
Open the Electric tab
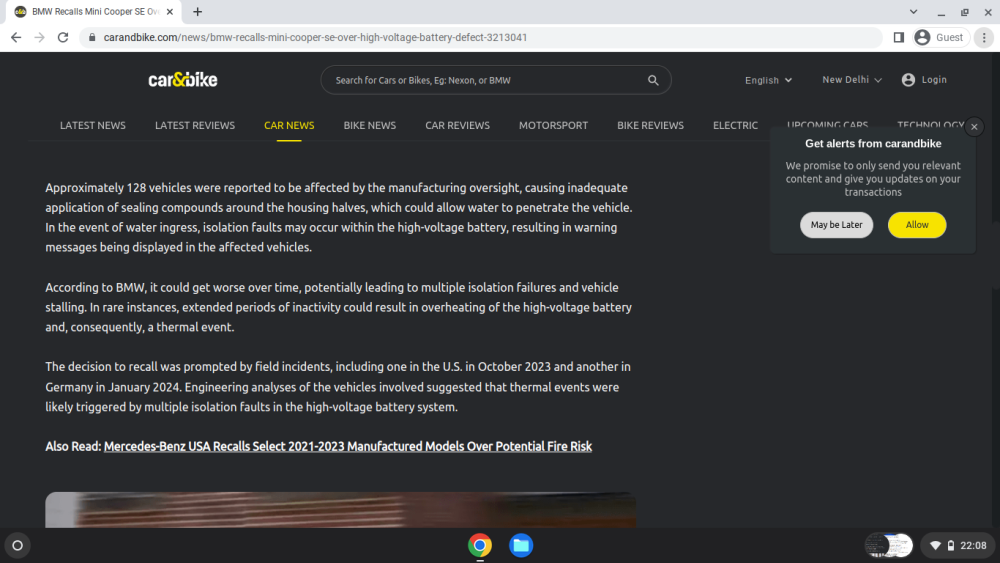735,126
